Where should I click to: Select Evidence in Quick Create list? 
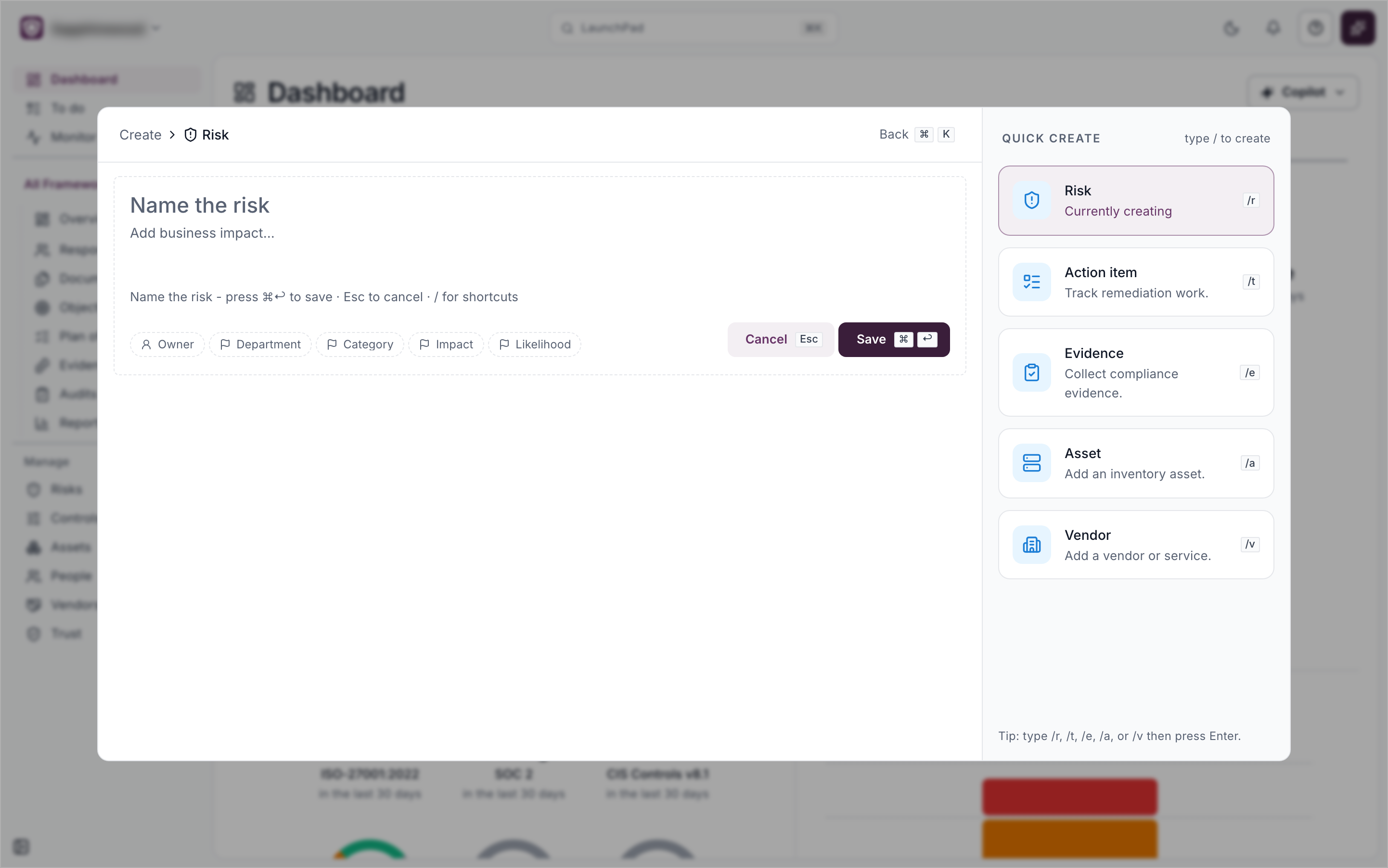point(1136,372)
